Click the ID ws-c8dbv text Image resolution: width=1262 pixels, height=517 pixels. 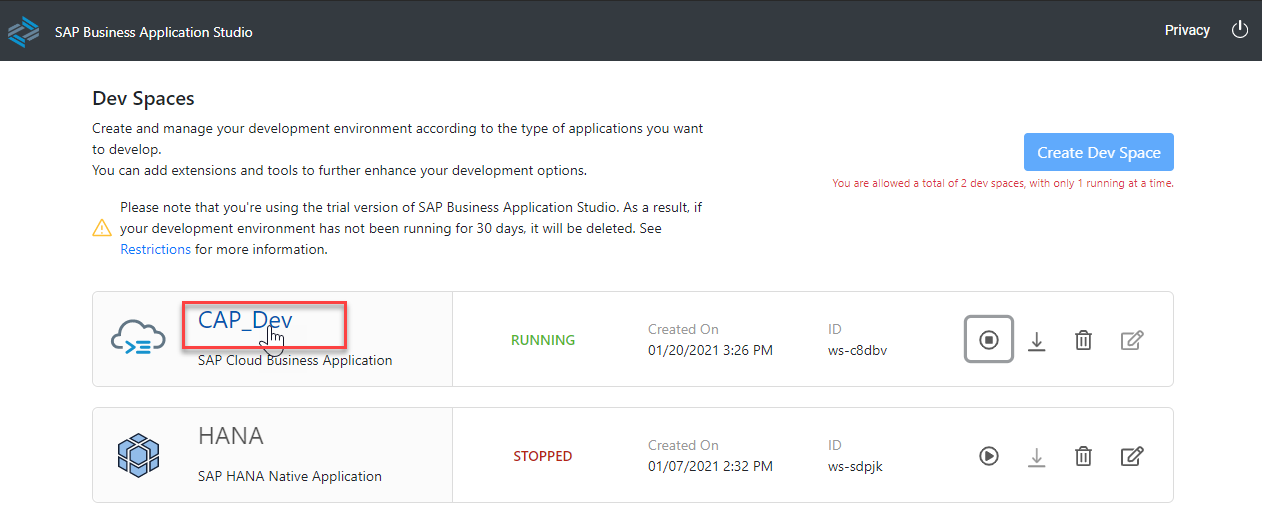click(x=857, y=350)
